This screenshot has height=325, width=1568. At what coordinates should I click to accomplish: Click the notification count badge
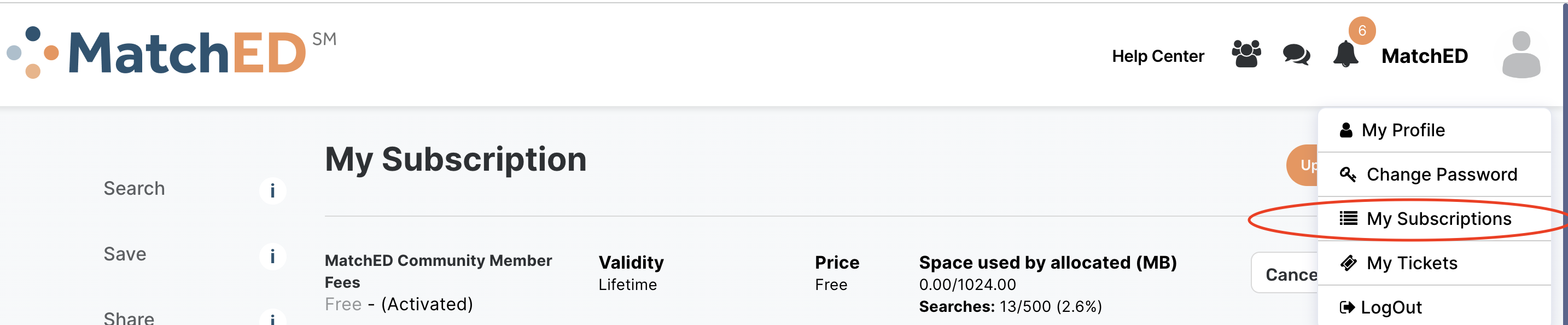point(1362,31)
